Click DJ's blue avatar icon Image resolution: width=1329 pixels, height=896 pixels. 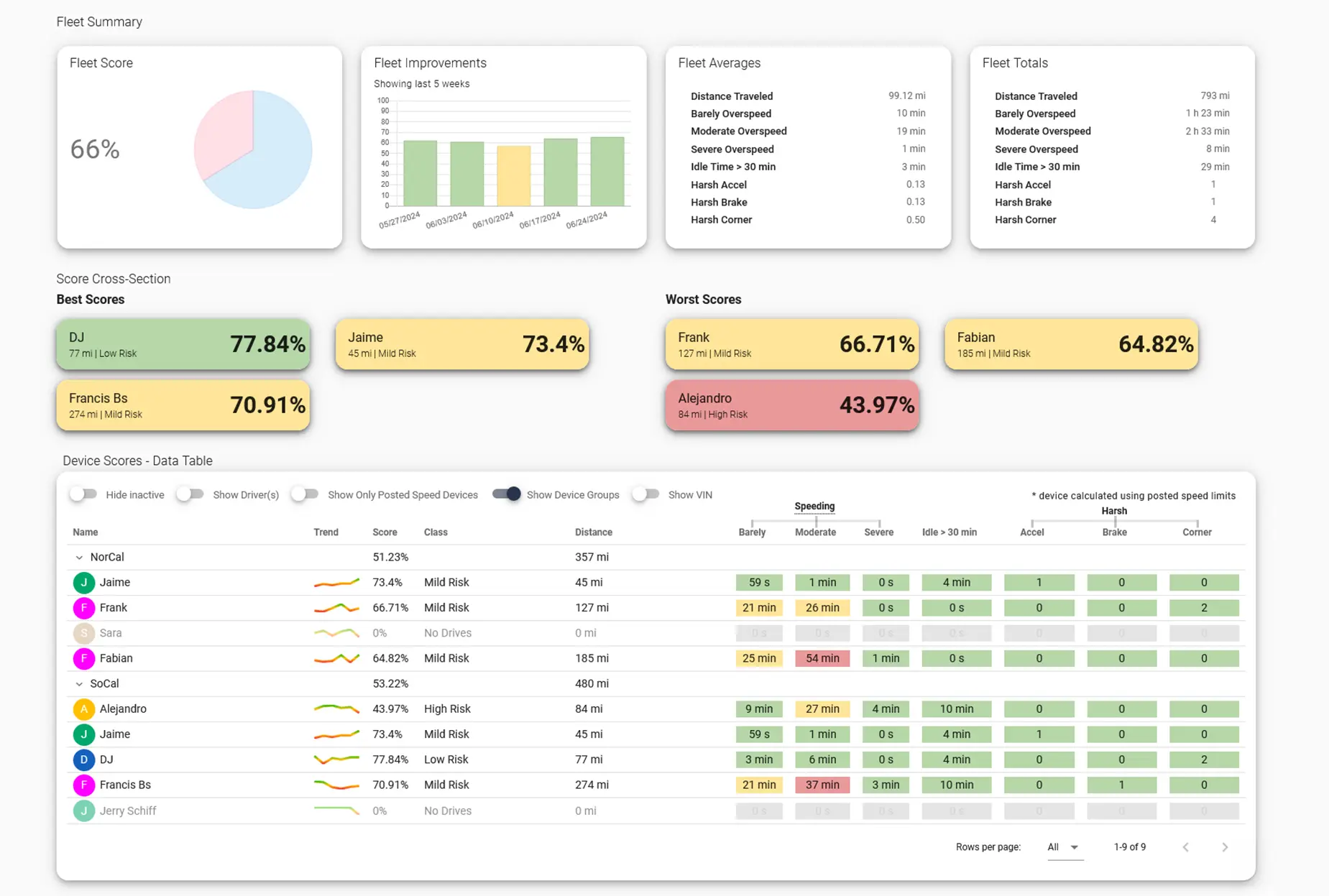(x=84, y=759)
